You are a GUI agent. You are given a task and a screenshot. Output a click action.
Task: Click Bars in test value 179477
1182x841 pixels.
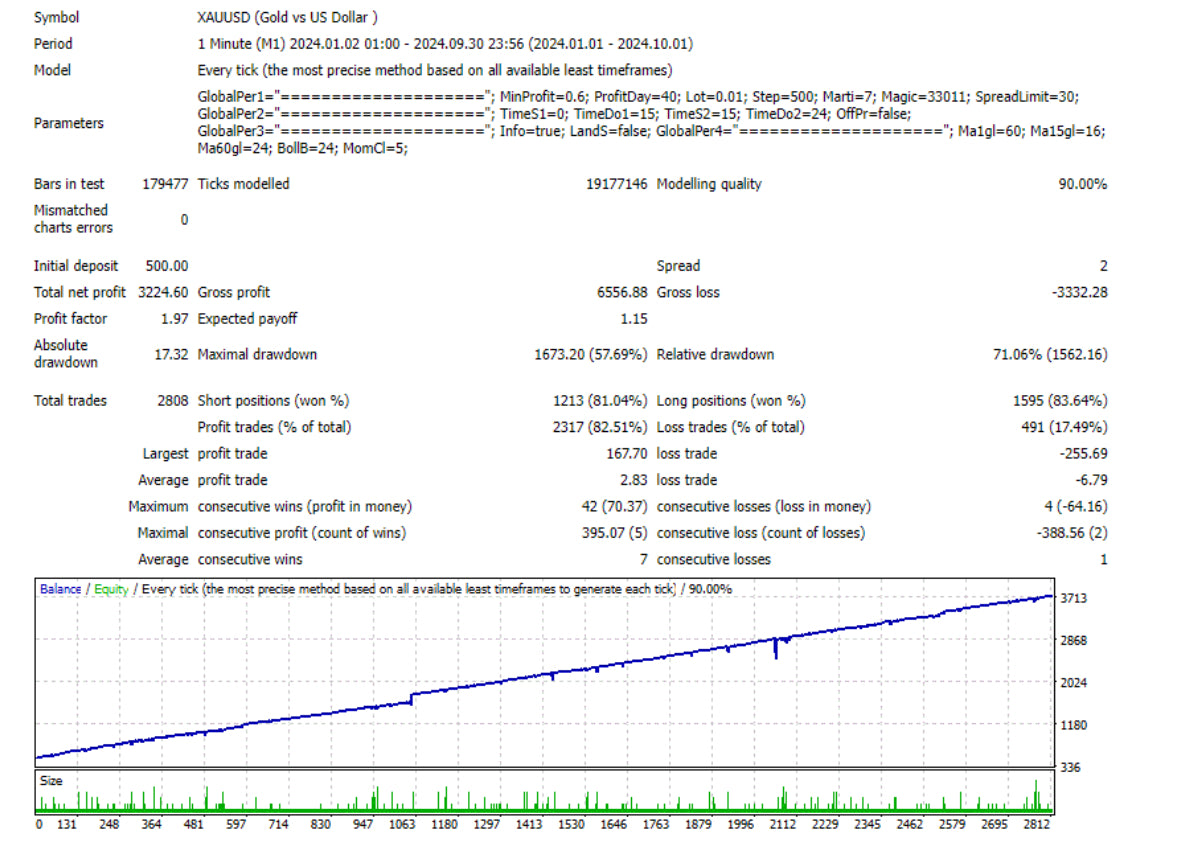coord(165,184)
